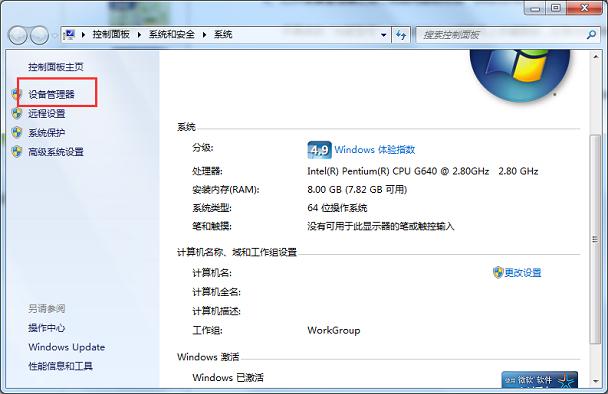This screenshot has width=608, height=394.
Task: Click the search magnifier icon
Action: 591,35
